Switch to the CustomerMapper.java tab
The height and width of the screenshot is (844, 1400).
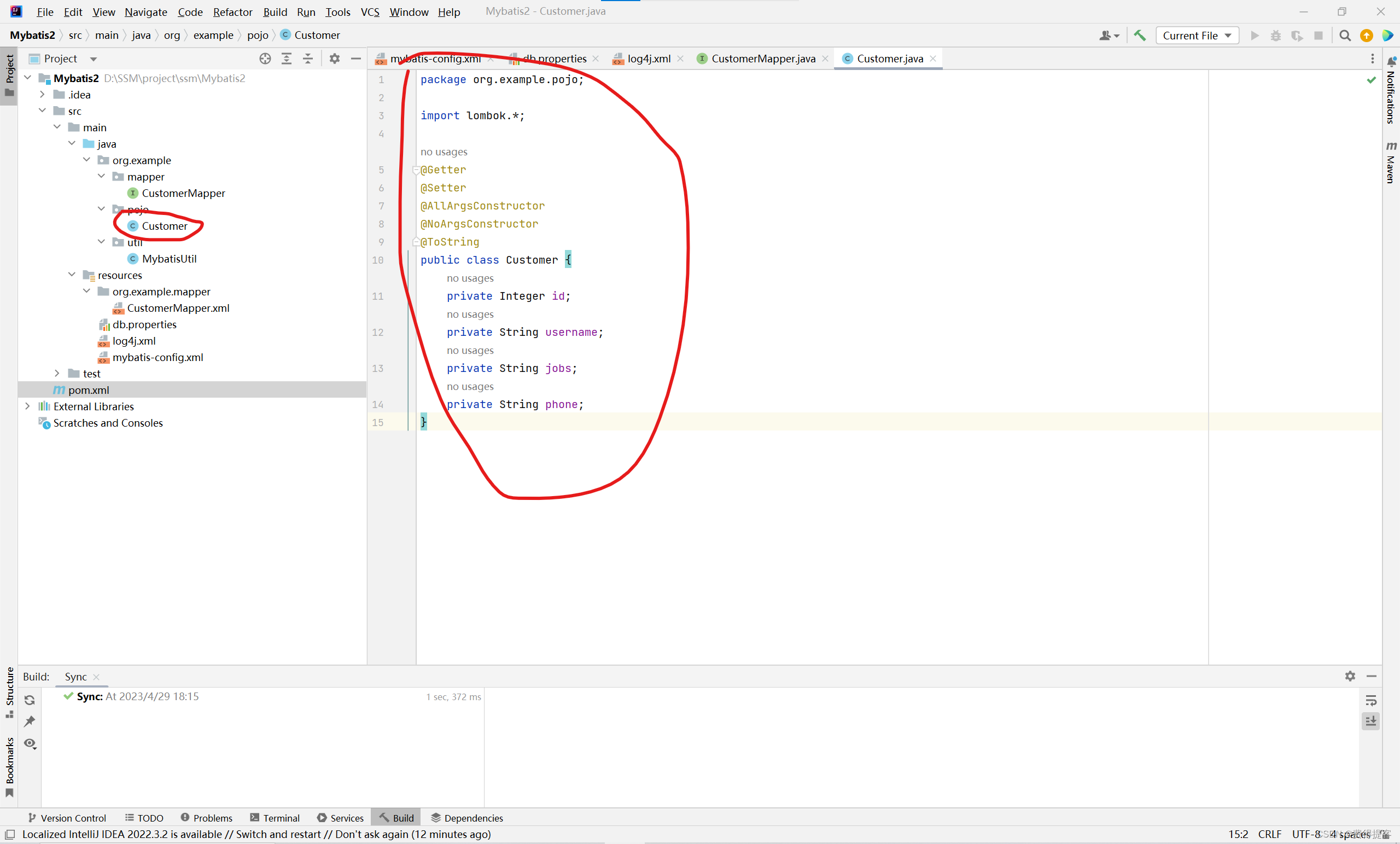tap(762, 59)
